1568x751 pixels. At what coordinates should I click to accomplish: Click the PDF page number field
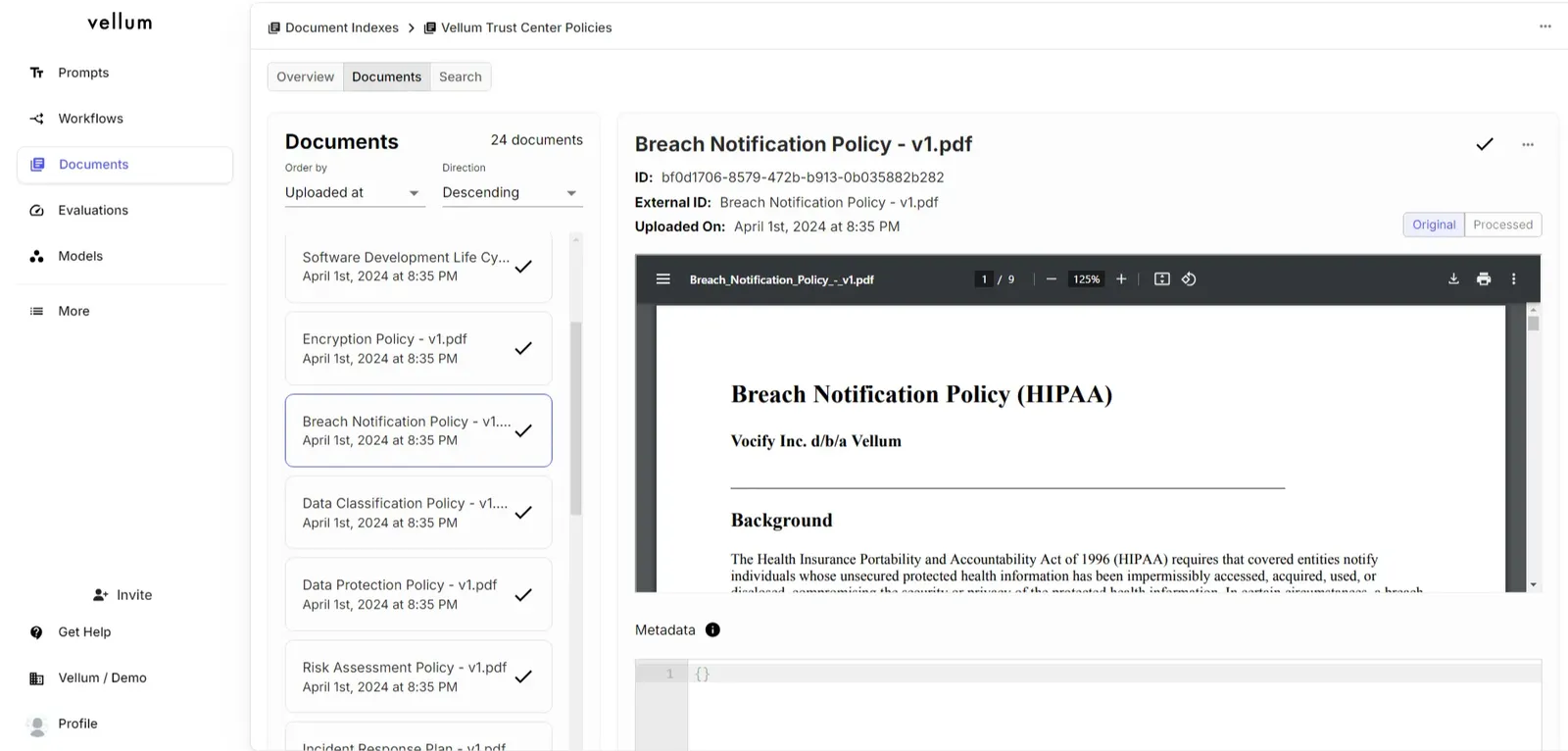click(x=984, y=279)
